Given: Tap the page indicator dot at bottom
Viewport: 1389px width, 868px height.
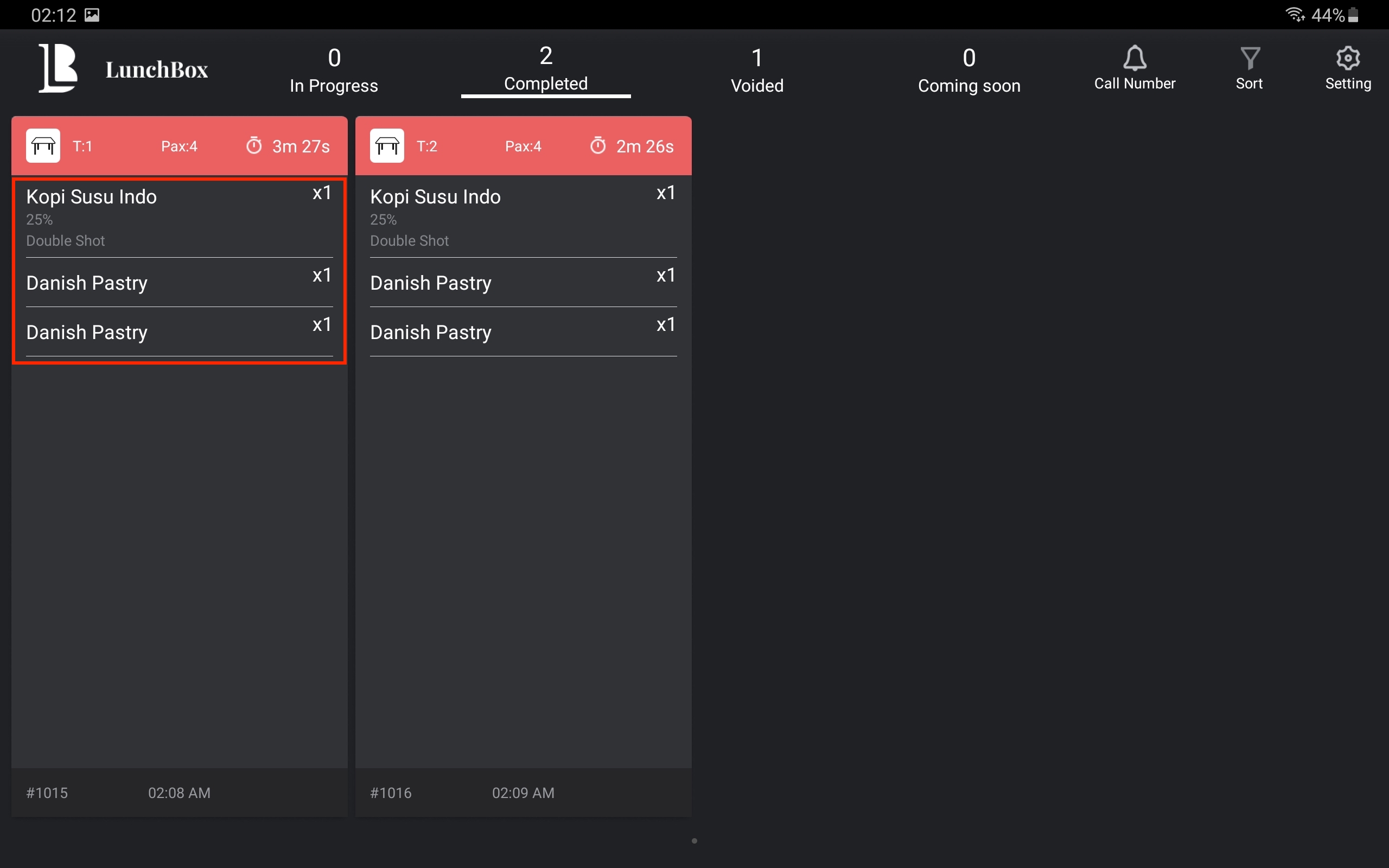Looking at the screenshot, I should click(694, 841).
